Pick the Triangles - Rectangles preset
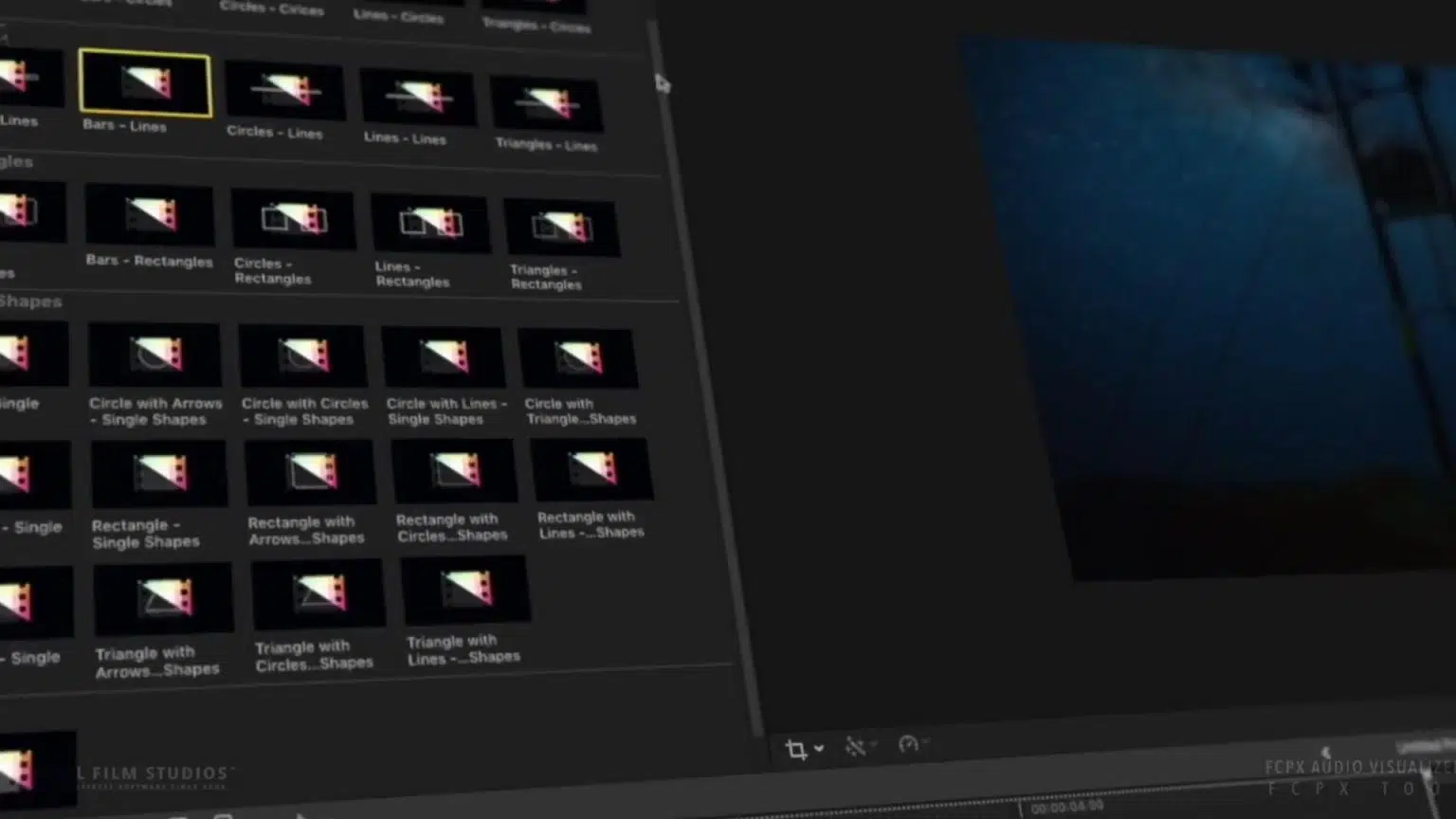This screenshot has height=819, width=1456. click(562, 227)
